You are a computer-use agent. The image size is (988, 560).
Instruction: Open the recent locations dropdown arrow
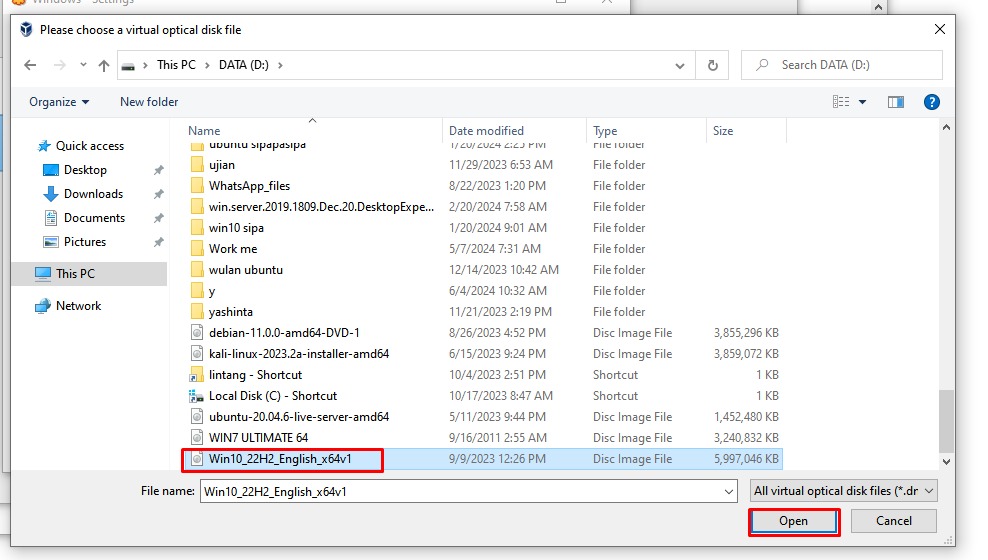coord(83,65)
